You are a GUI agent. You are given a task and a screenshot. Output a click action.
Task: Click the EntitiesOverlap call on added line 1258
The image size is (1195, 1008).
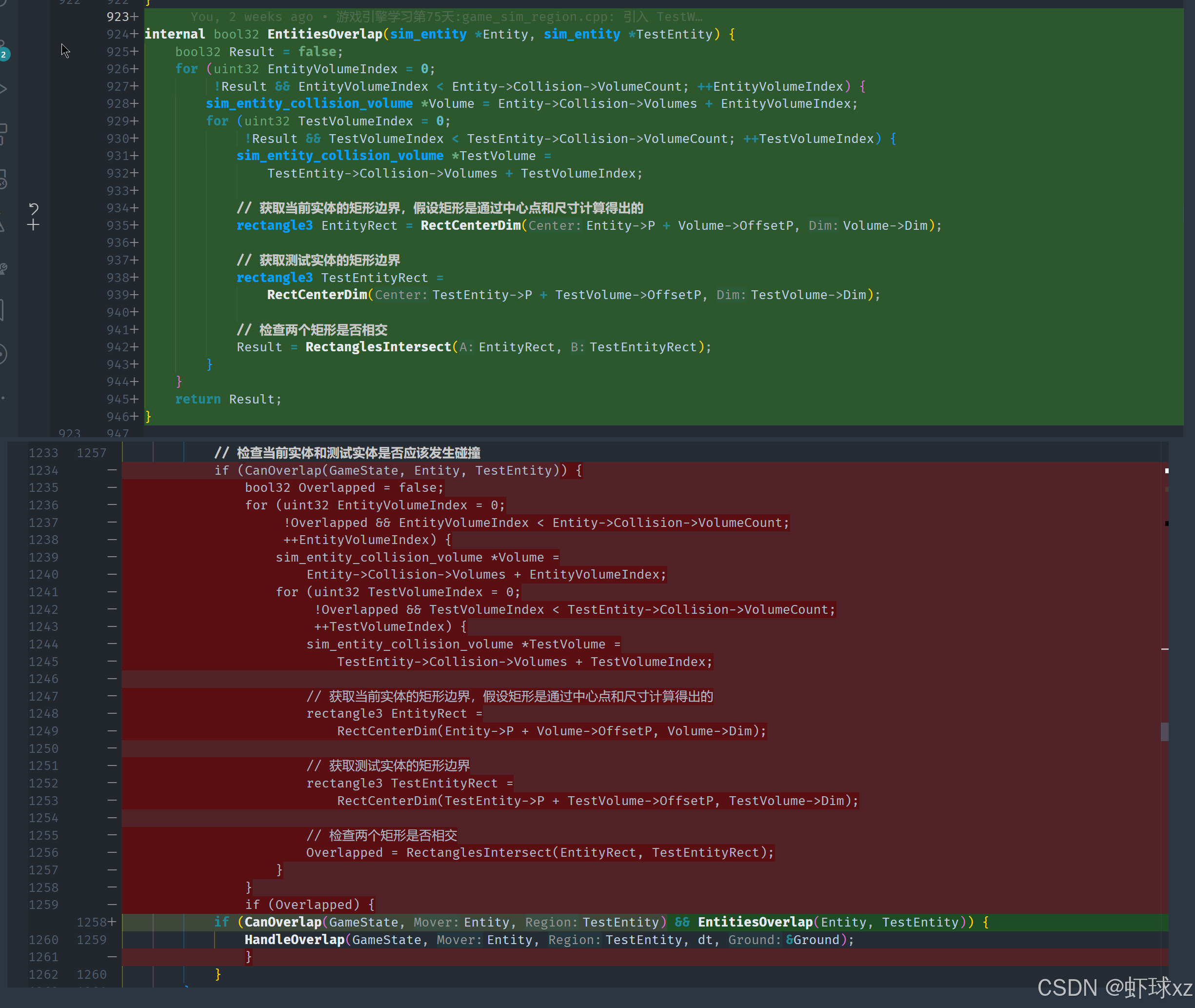pos(755,922)
